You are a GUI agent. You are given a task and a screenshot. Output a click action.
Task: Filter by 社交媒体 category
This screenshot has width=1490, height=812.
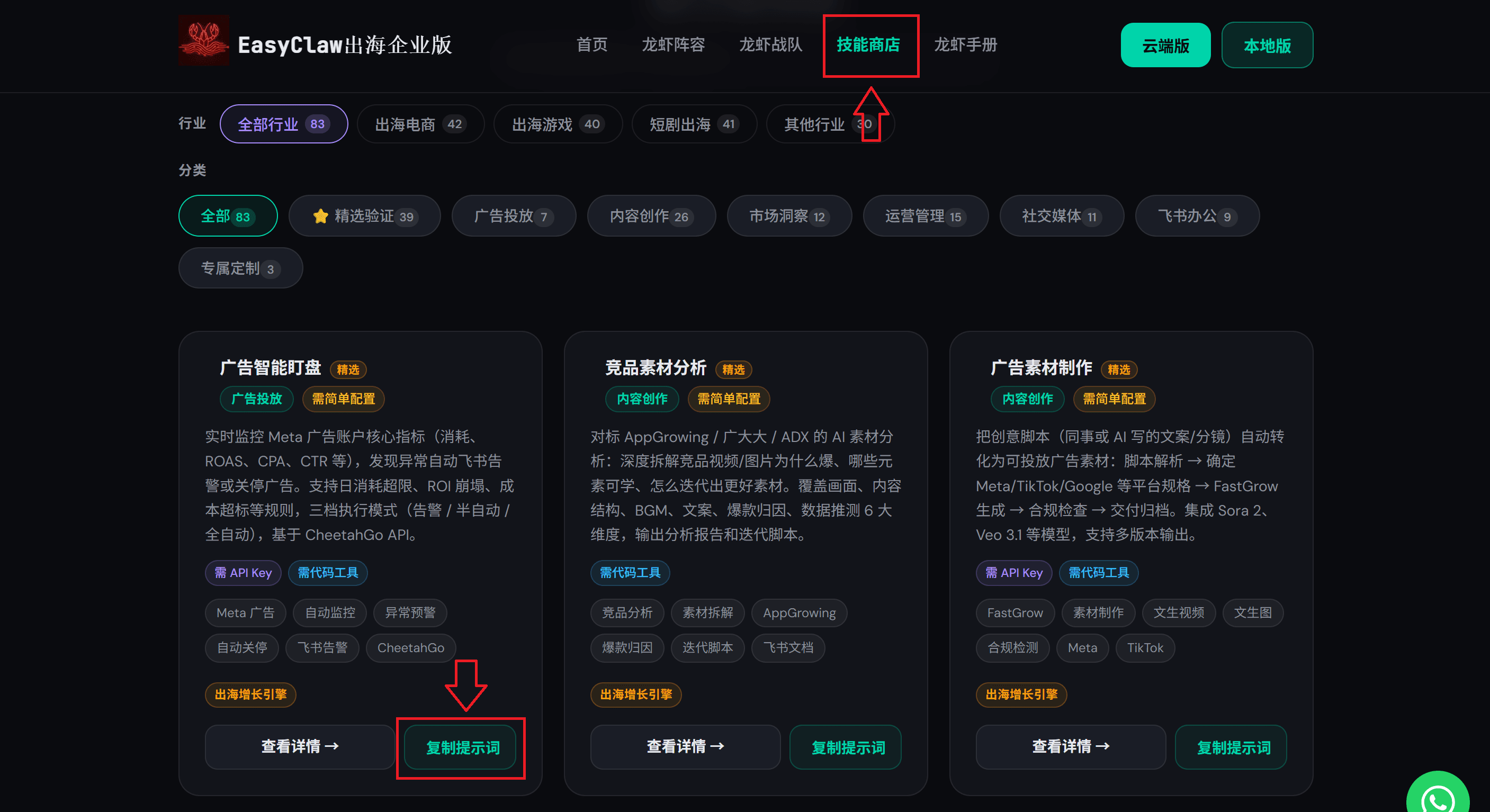tap(1062, 216)
